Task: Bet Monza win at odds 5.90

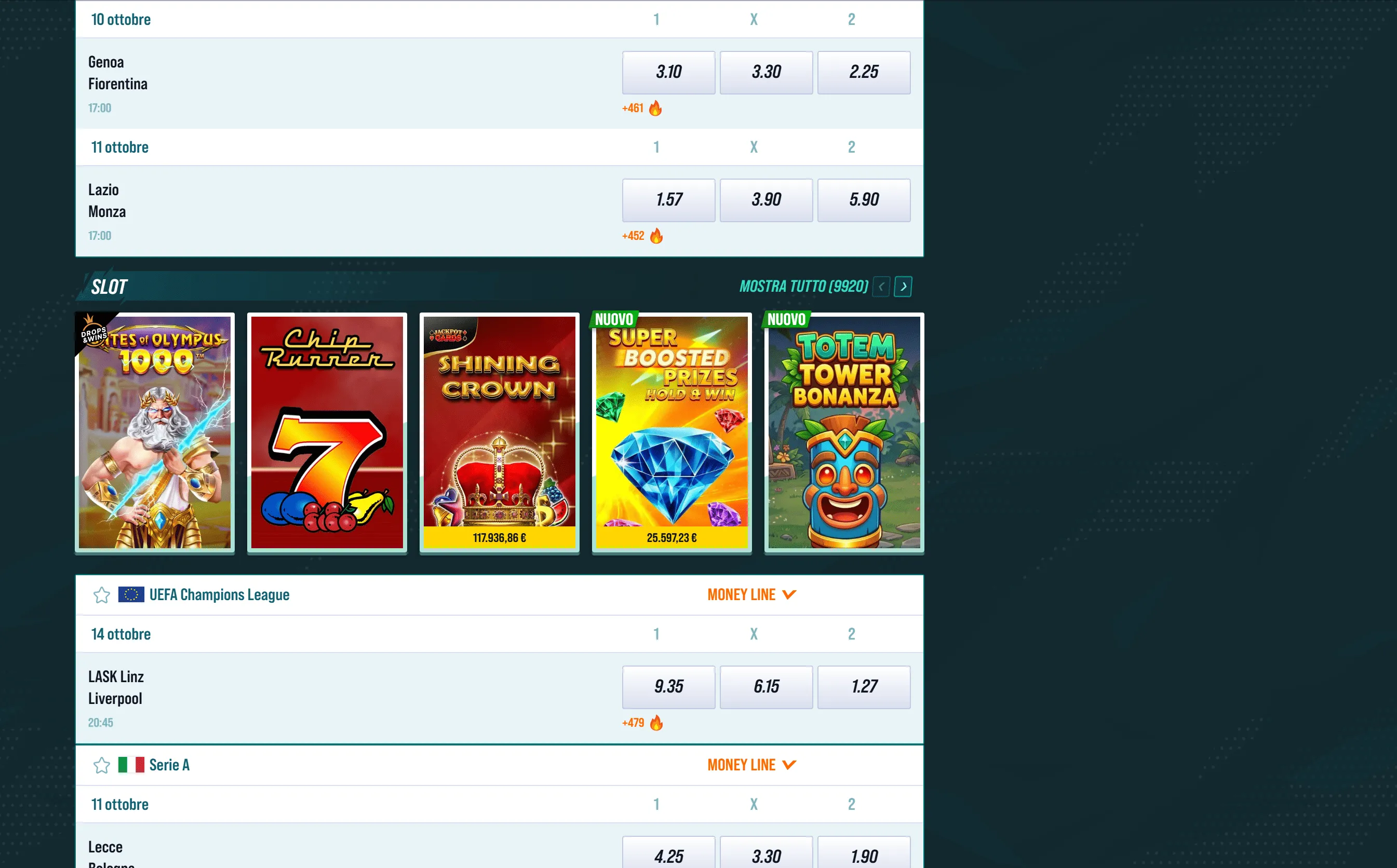Action: 864,200
